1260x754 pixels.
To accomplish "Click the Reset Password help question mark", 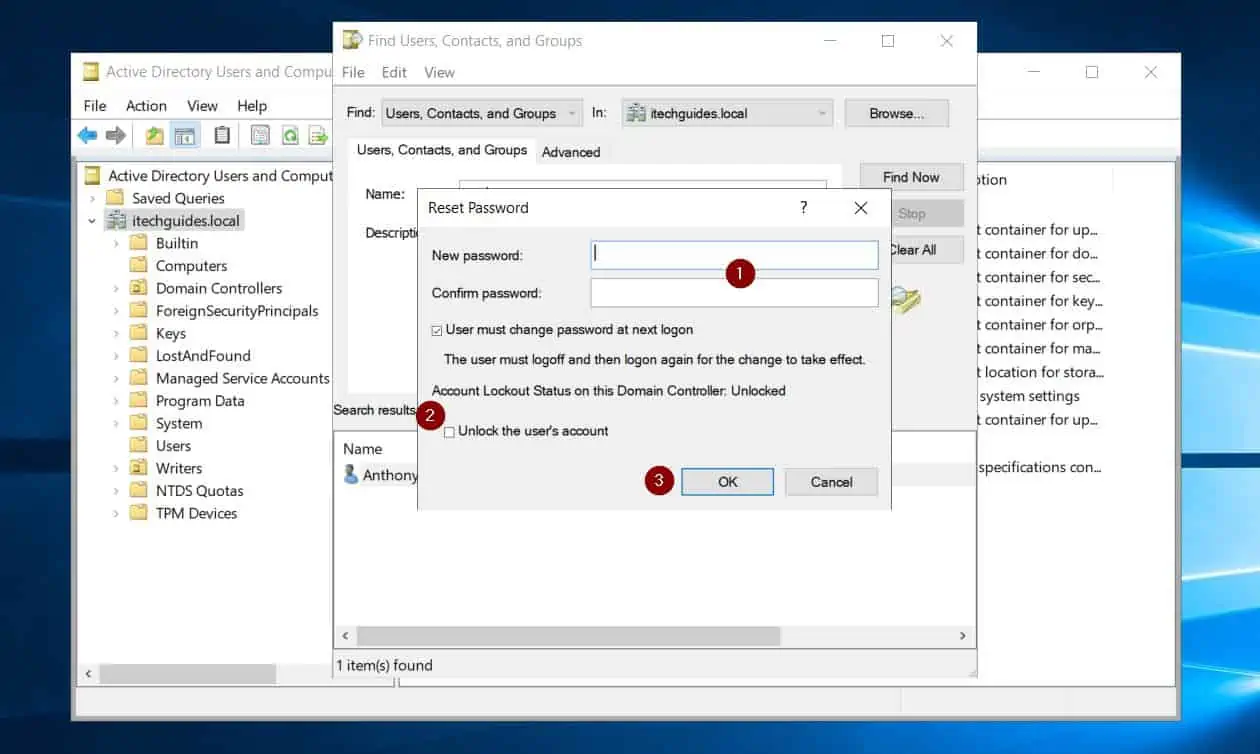I will [803, 208].
